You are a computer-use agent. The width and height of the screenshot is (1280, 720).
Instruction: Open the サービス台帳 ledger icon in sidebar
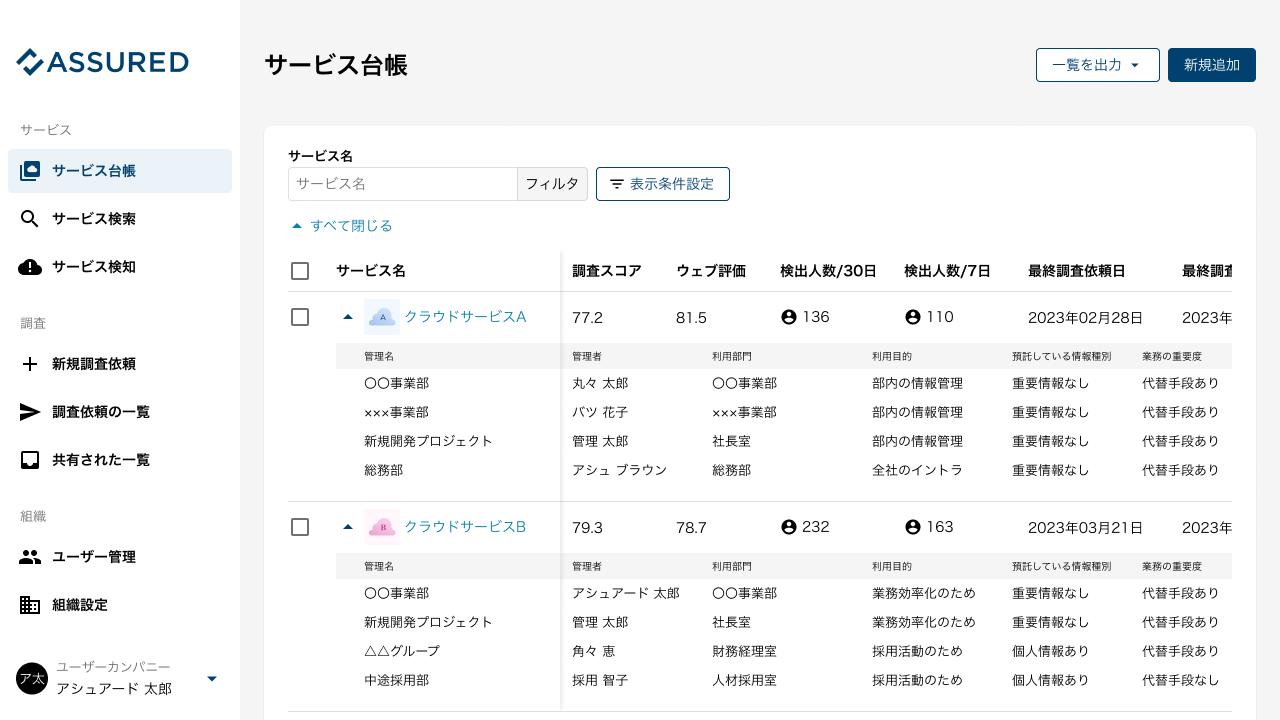30,170
